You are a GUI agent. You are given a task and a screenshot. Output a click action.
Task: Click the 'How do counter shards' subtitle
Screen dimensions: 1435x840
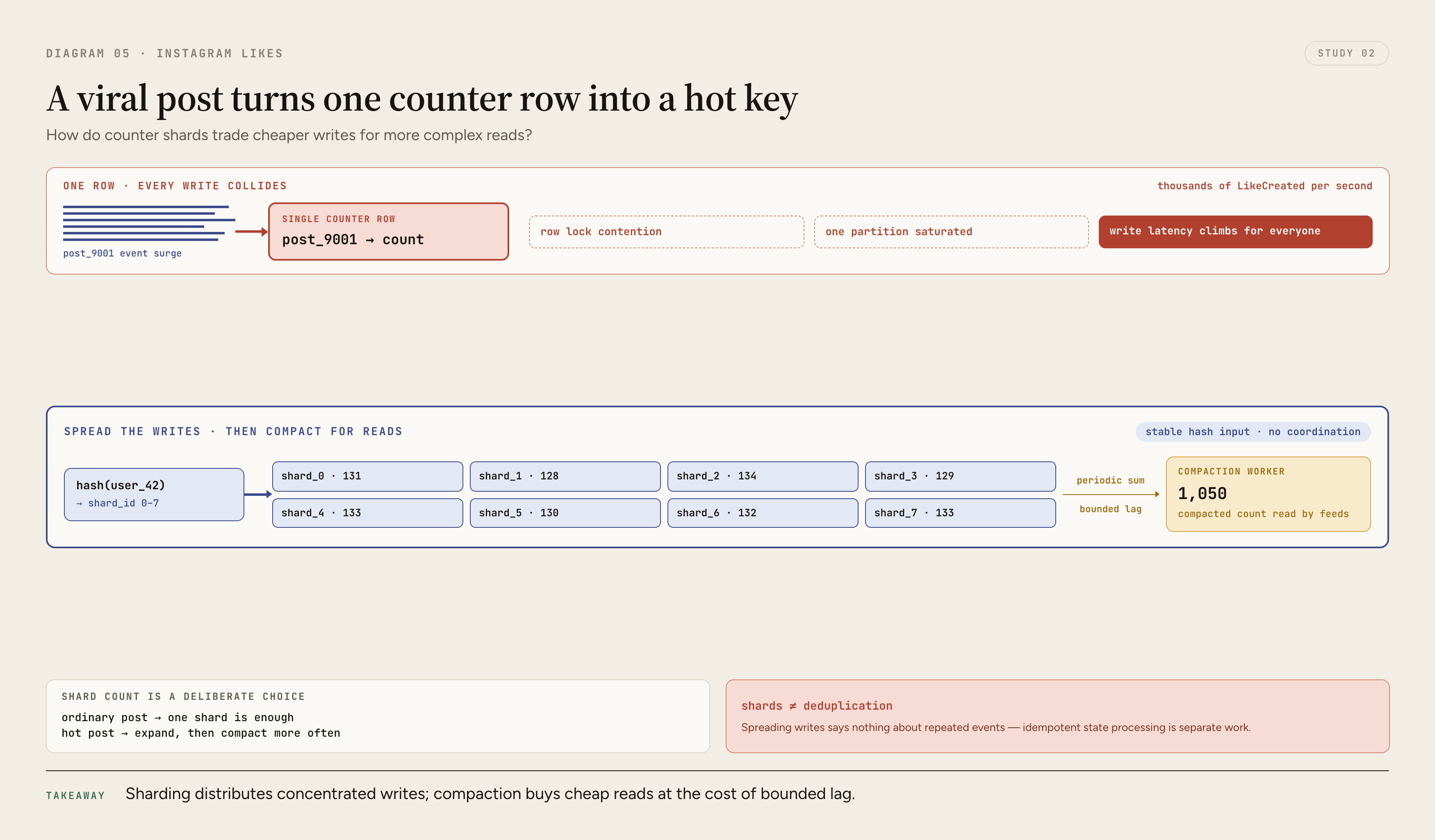[289, 135]
